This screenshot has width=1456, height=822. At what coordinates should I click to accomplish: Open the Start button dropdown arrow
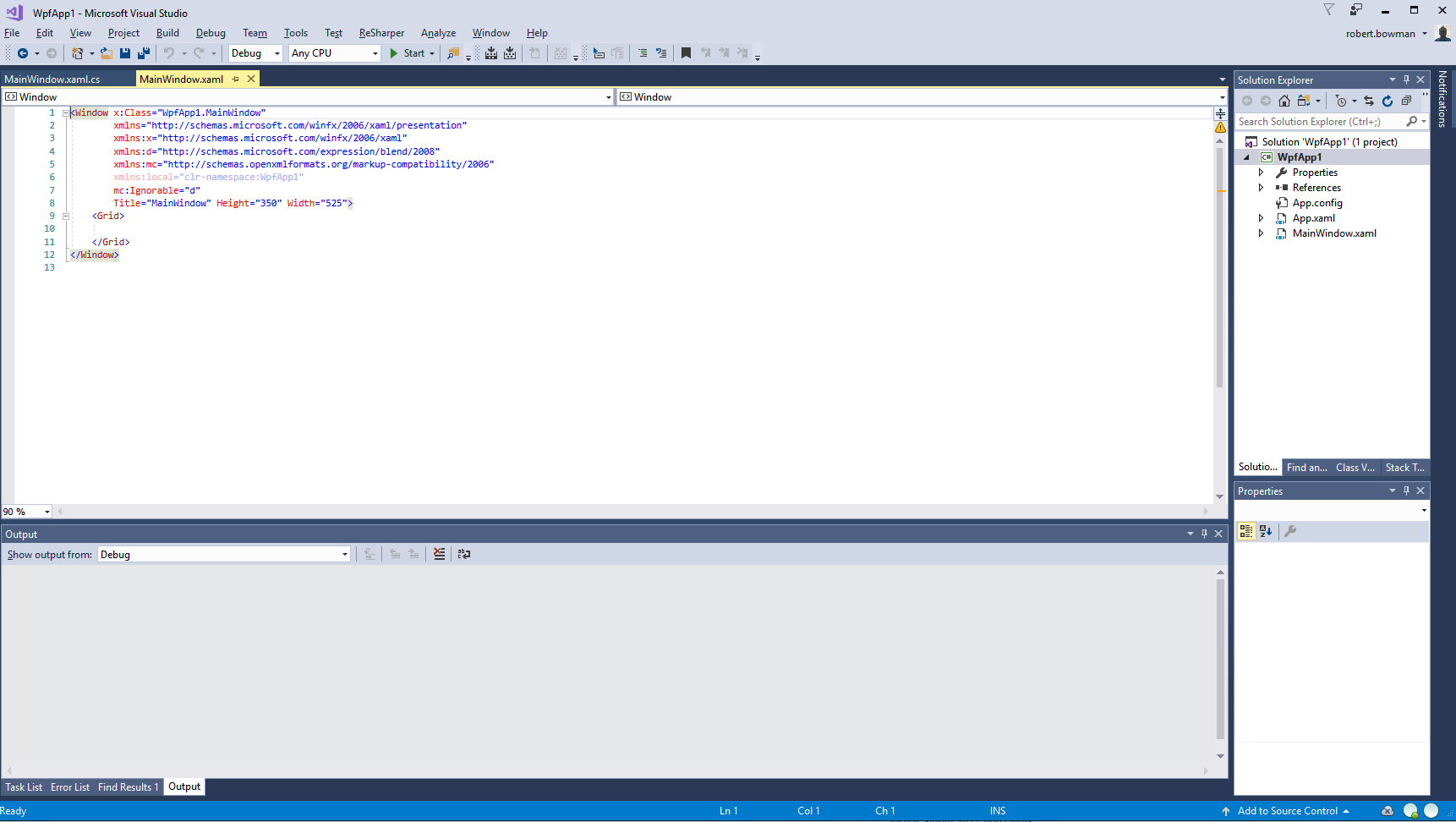point(432,53)
